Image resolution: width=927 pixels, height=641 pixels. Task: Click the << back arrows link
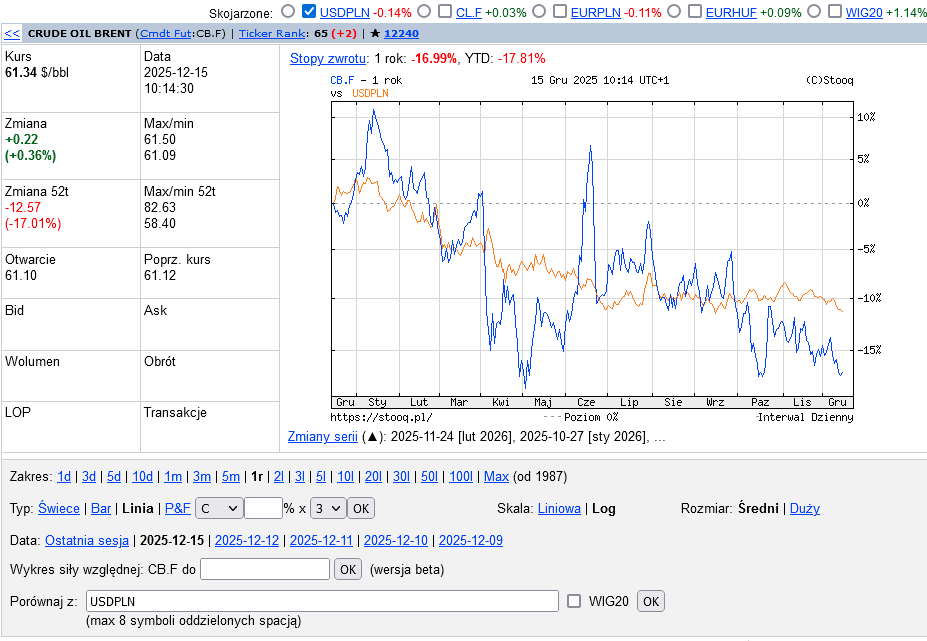(x=12, y=33)
